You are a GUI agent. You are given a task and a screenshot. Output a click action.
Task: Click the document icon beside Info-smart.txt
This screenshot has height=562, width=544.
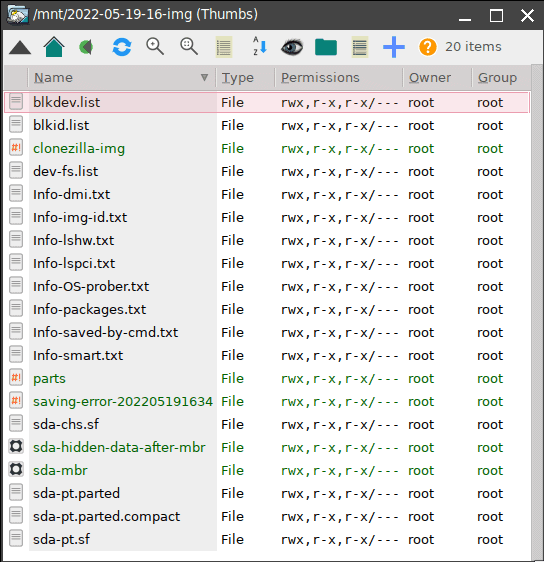click(16, 354)
